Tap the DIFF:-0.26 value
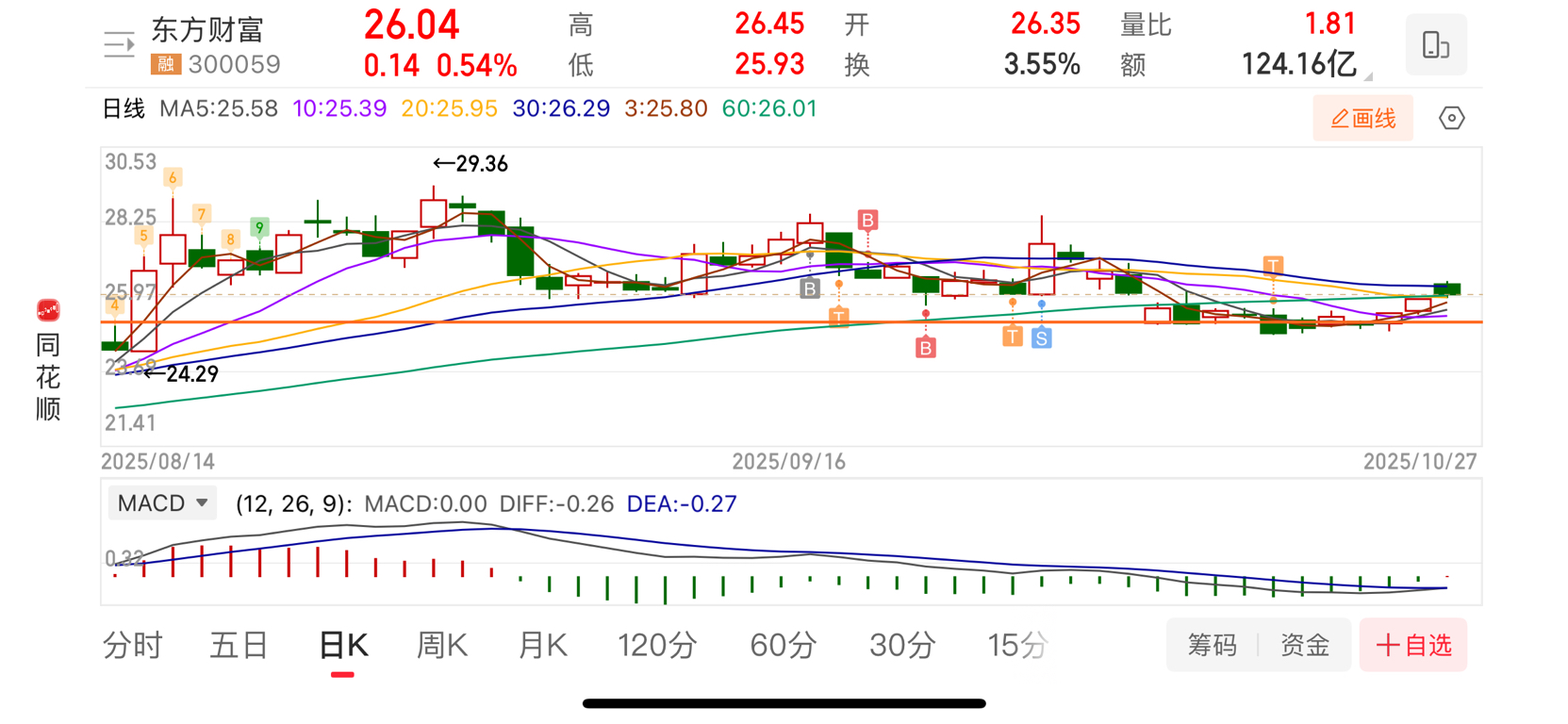Image resolution: width=1568 pixels, height=724 pixels. pyautogui.click(x=556, y=503)
